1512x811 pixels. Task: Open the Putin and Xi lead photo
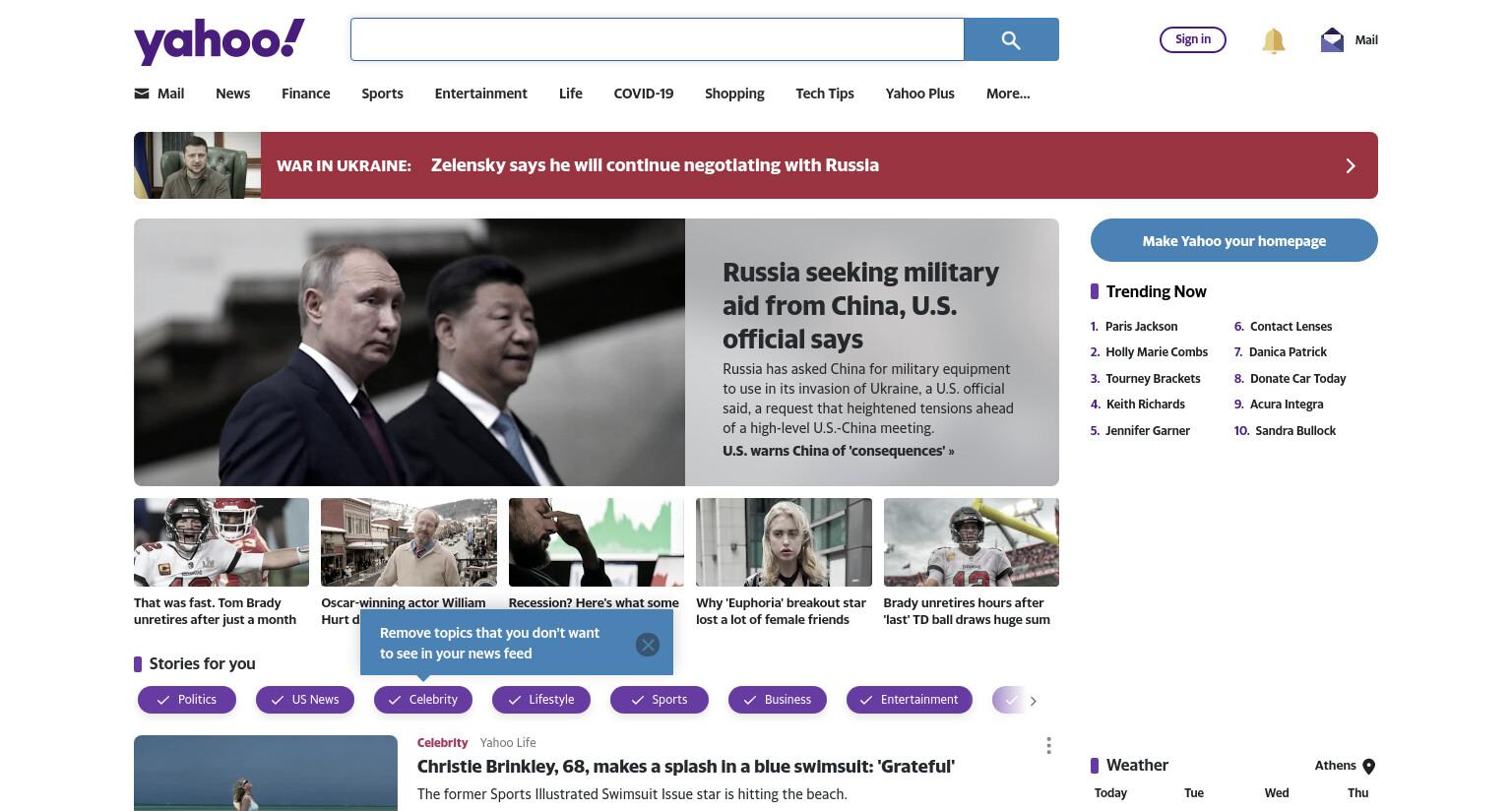tap(409, 352)
